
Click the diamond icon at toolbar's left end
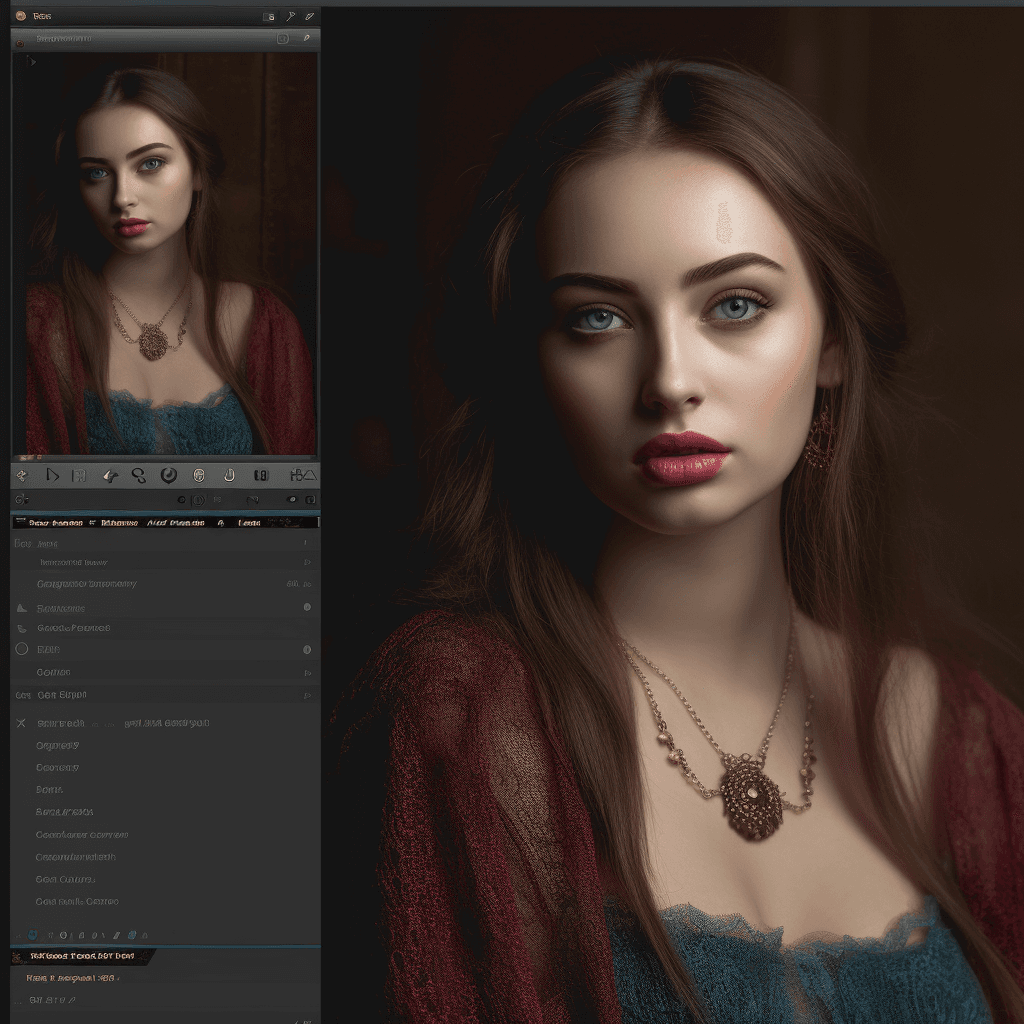tap(23, 475)
